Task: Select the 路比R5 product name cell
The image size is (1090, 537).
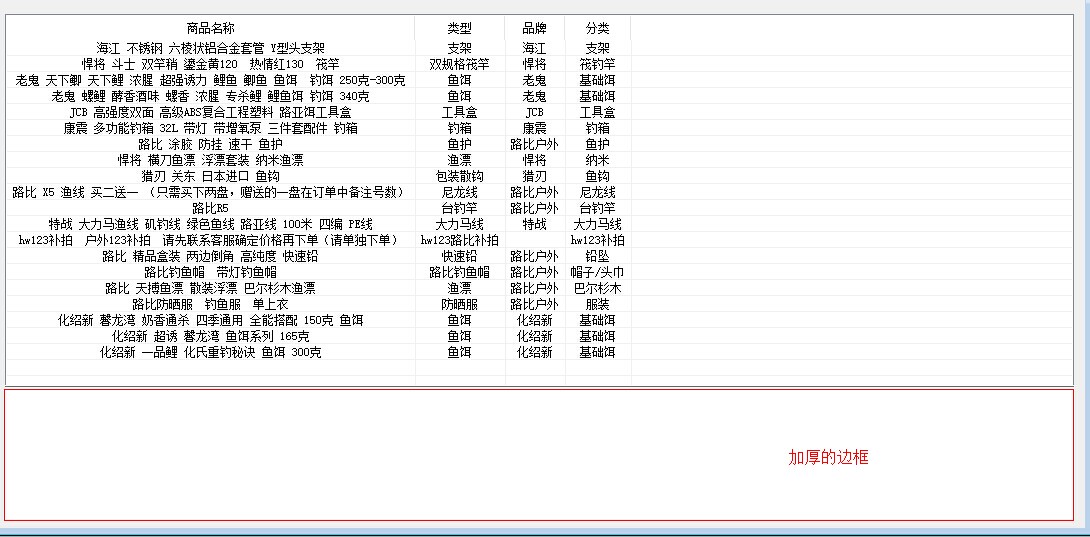Action: 211,208
